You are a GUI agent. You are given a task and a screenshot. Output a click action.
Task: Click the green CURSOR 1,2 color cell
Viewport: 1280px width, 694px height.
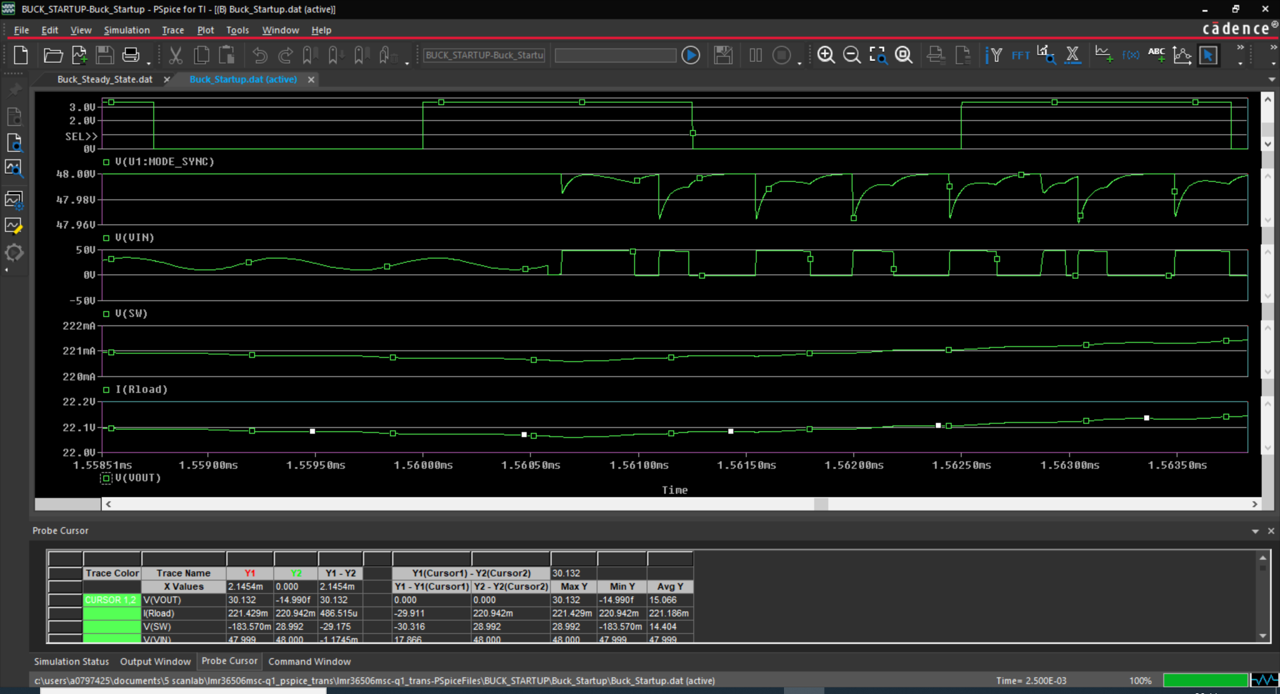tap(111, 600)
